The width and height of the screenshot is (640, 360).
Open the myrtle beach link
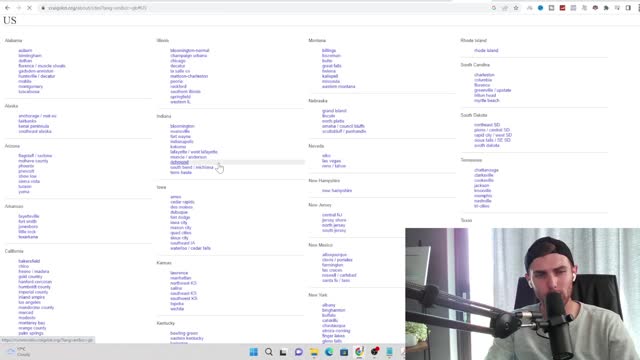point(487,100)
